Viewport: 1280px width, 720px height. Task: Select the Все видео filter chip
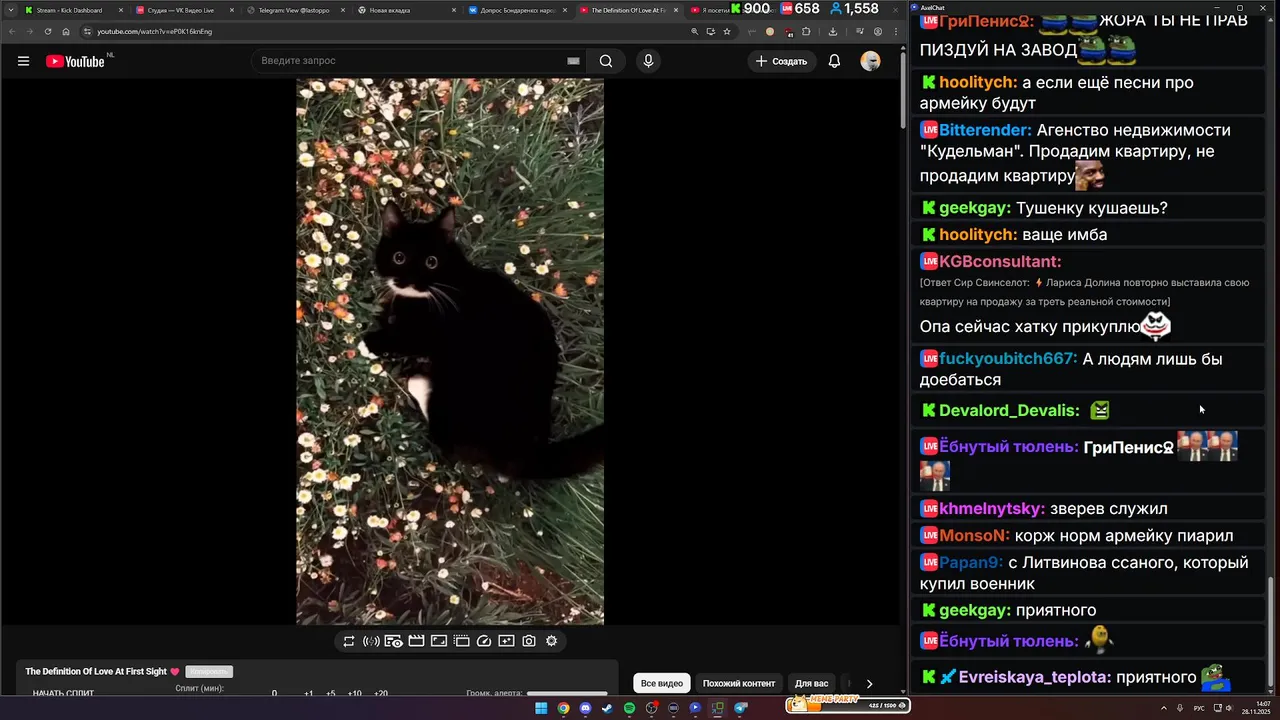[662, 683]
